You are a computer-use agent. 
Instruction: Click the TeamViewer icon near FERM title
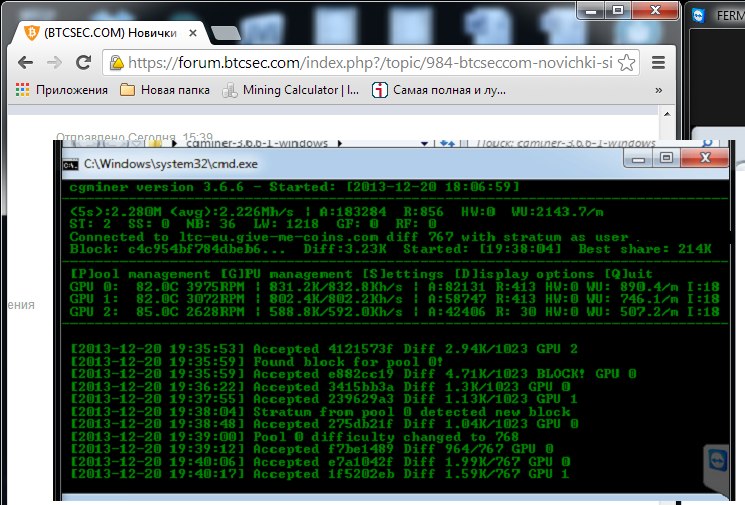point(698,16)
